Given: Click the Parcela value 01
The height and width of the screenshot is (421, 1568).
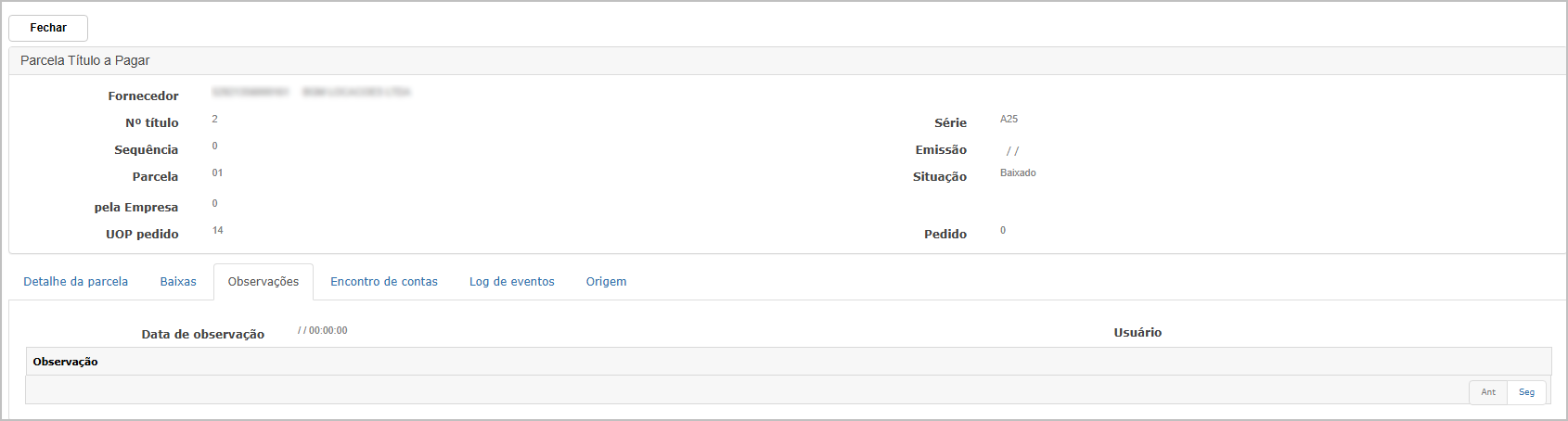Looking at the screenshot, I should (217, 172).
